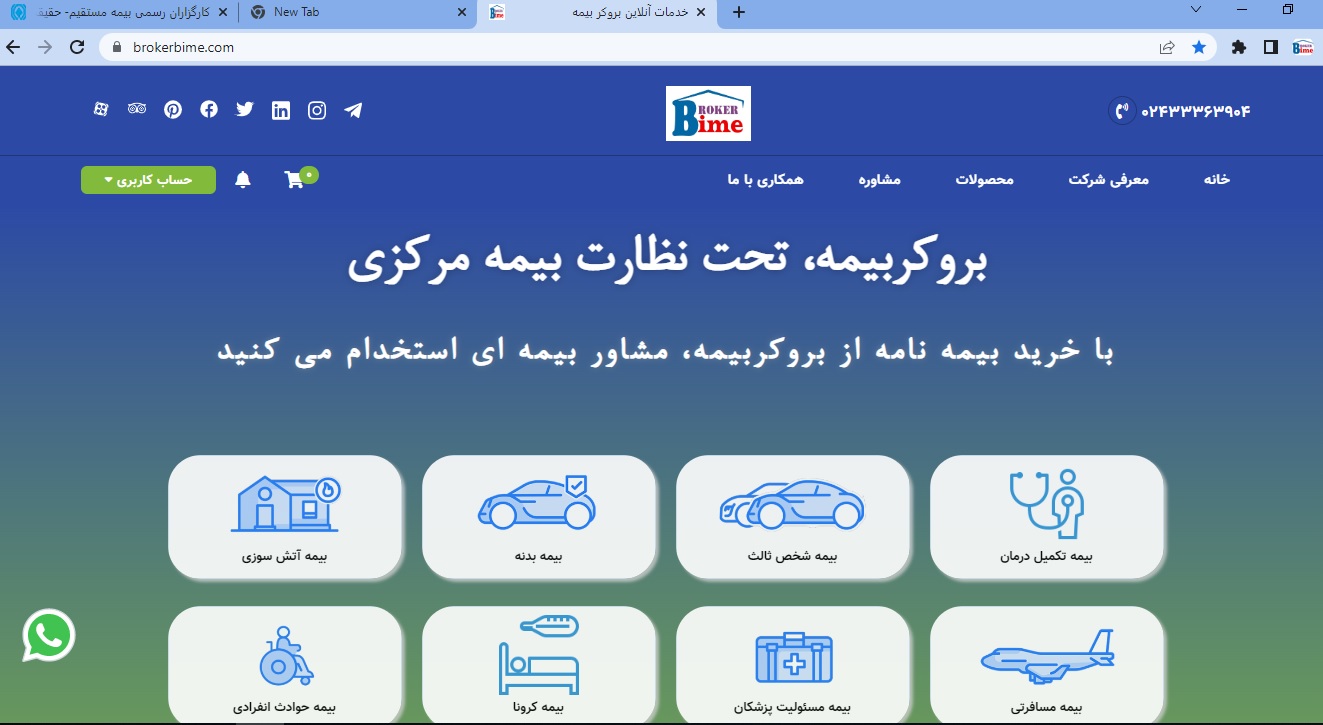Open مشاوره menu item

880,180
